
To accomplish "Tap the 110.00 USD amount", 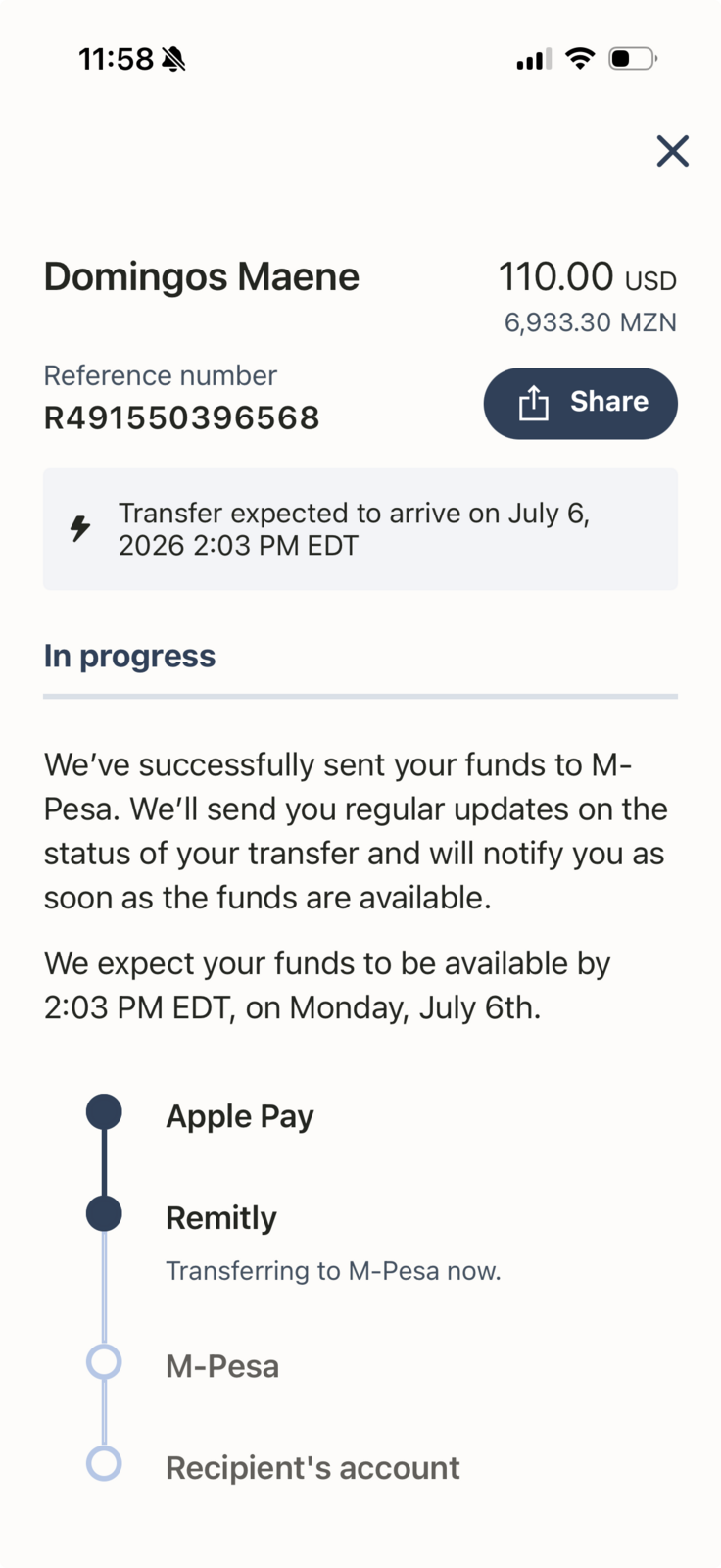I will (x=588, y=277).
